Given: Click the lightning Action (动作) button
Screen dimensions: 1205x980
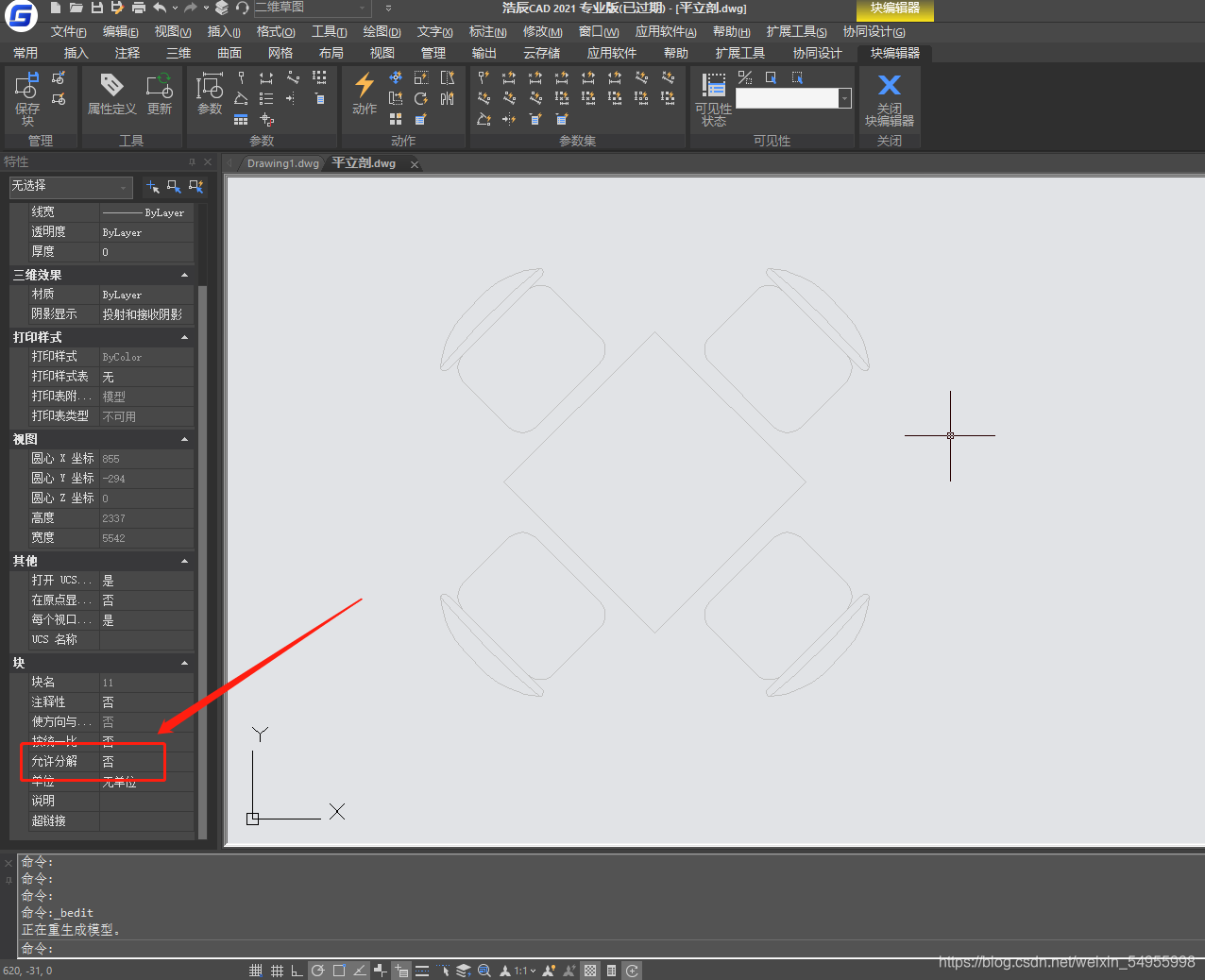Looking at the screenshot, I should point(365,94).
